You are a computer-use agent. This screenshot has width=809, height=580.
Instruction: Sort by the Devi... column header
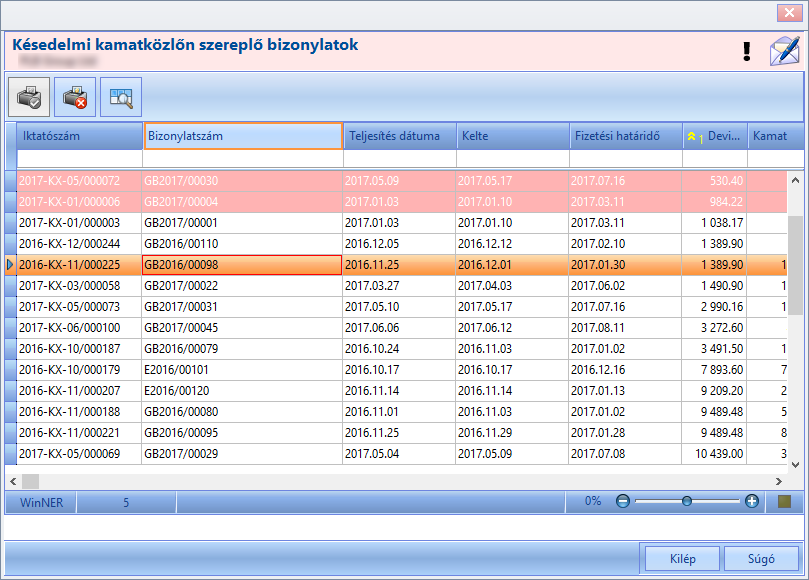point(715,136)
